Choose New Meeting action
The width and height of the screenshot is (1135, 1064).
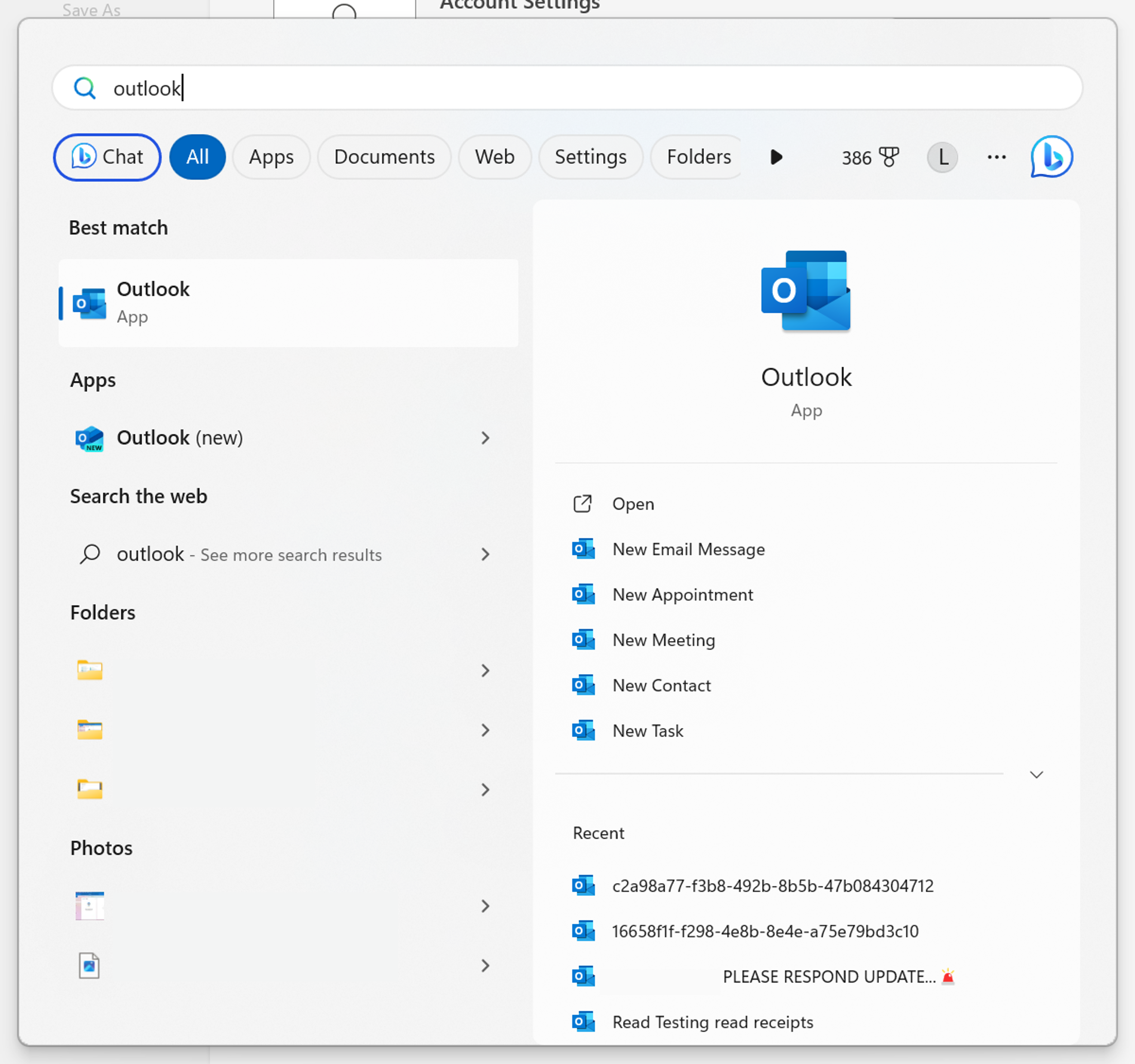(806, 640)
